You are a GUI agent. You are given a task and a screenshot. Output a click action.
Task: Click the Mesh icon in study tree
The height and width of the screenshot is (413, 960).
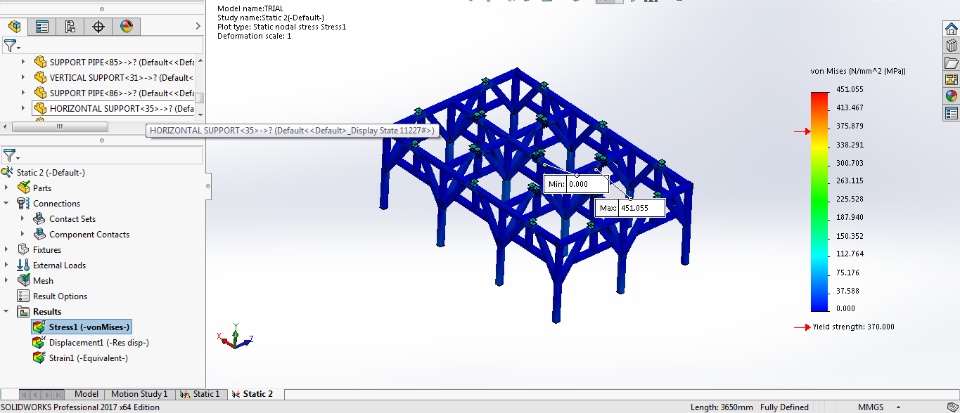point(23,280)
